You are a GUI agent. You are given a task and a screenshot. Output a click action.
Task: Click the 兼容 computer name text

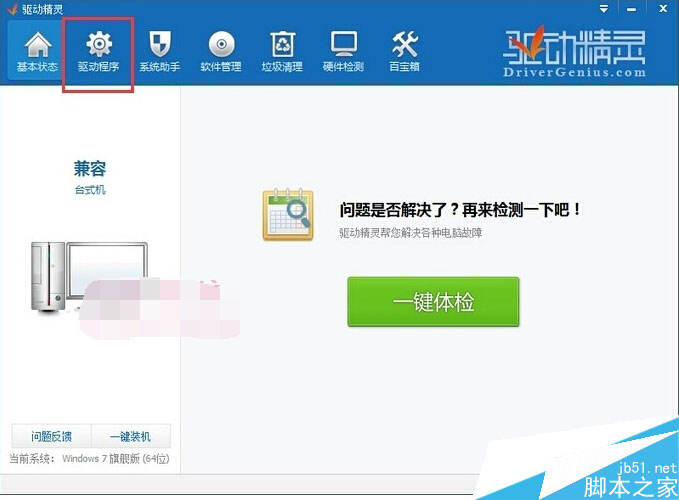coord(90,168)
